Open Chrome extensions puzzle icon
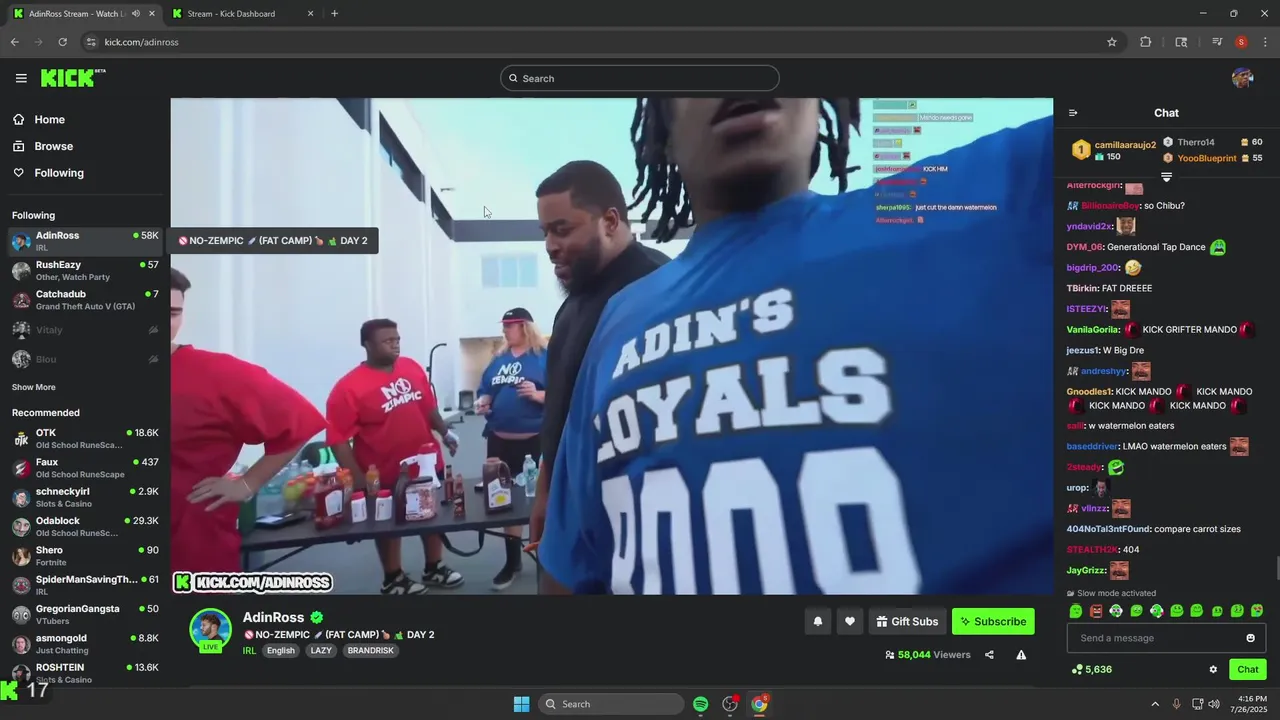 click(1146, 42)
